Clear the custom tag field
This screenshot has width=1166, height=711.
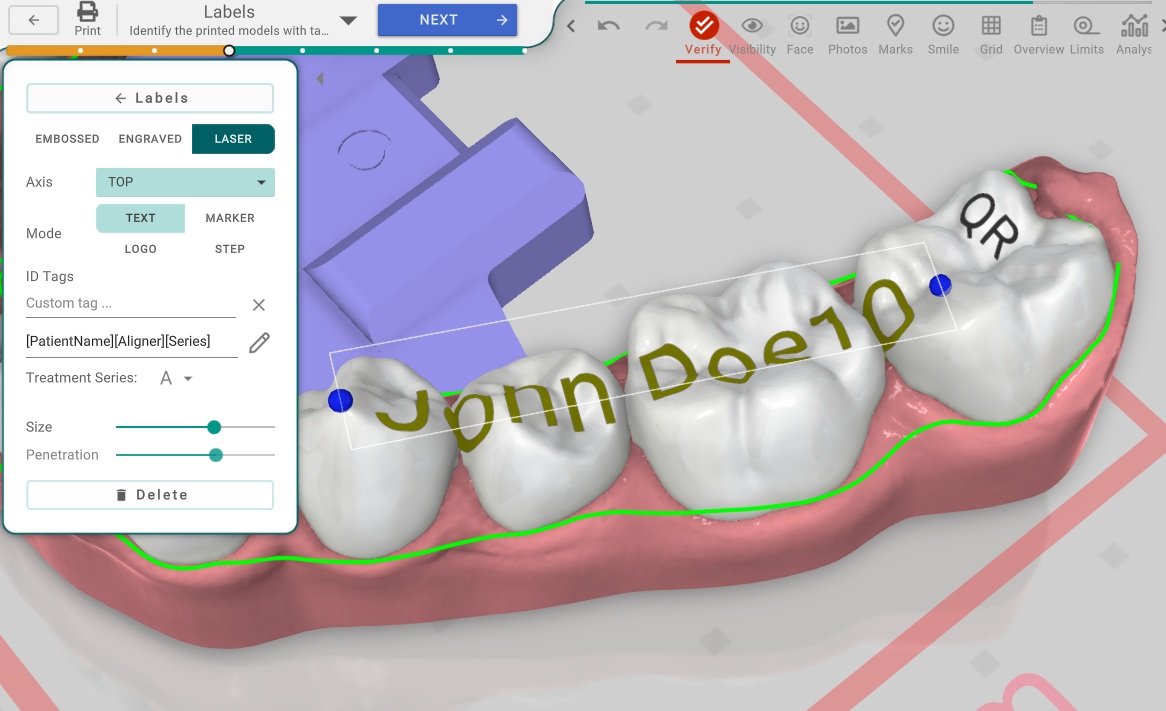(259, 305)
